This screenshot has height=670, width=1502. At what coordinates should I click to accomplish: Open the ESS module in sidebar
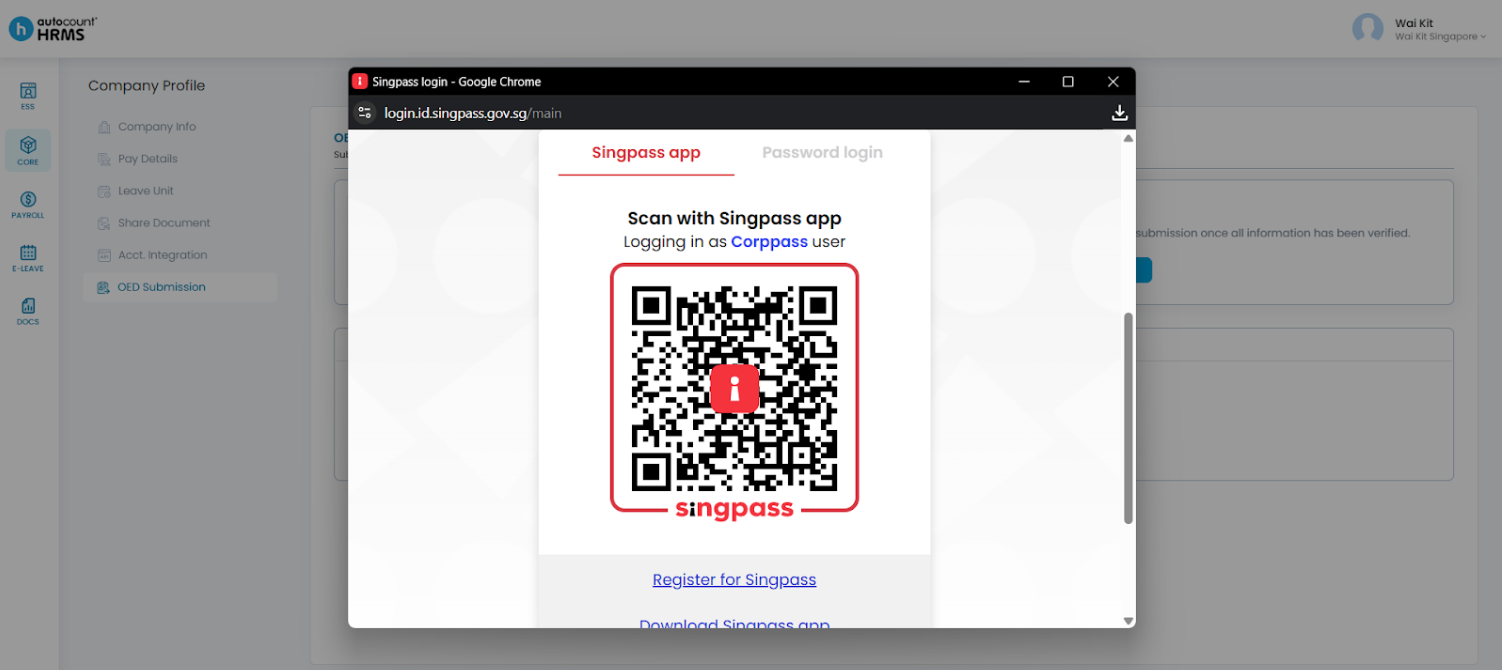coord(28,96)
